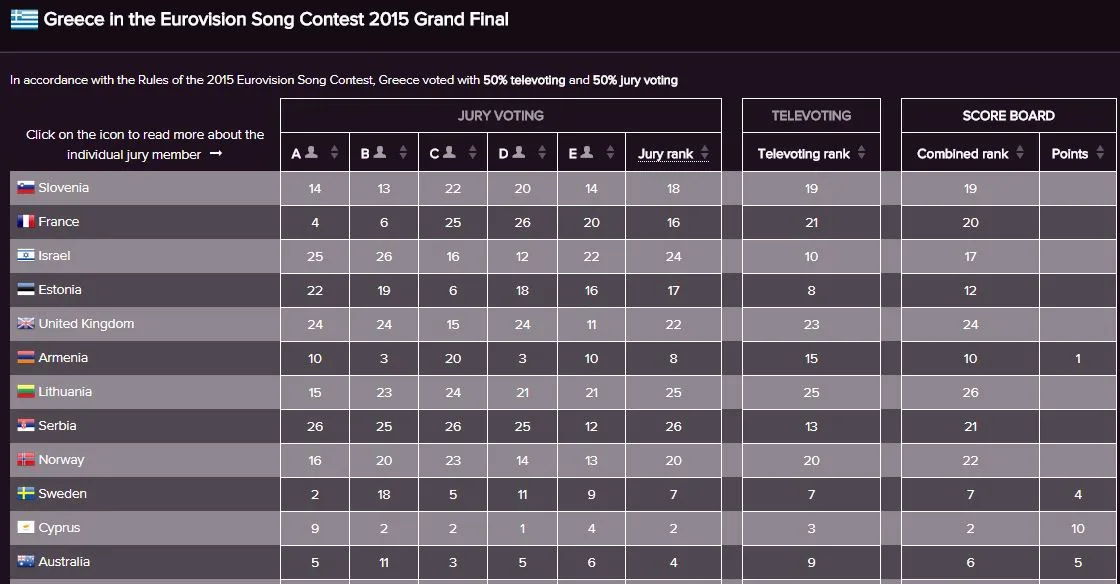
Task: Select the Armenia country name
Action: point(63,358)
